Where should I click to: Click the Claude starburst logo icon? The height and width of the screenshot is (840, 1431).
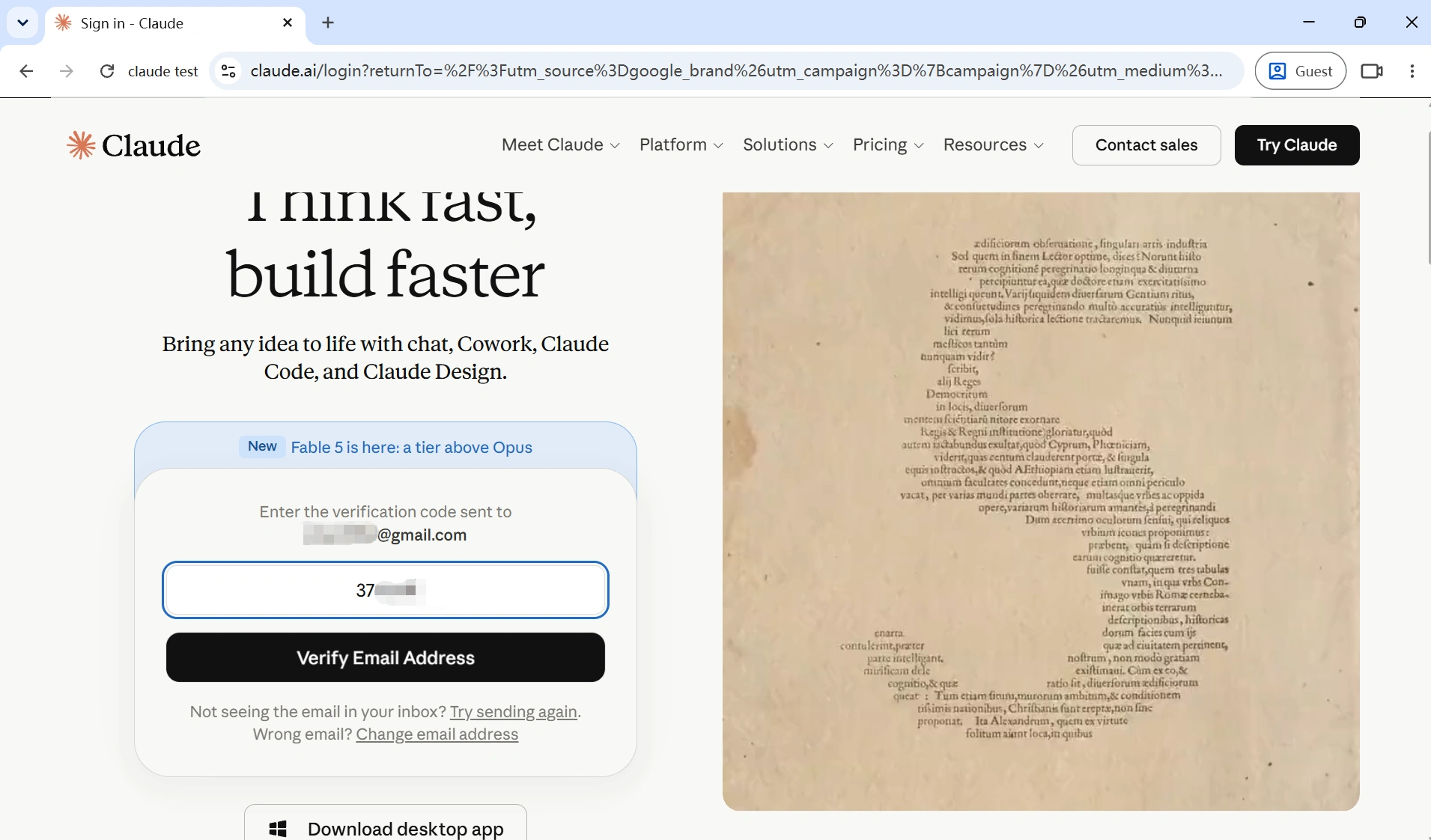click(81, 144)
